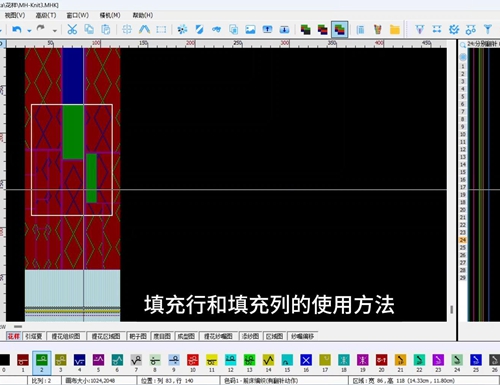Toggle the highlighted layered color squares button
Viewport: 500px width, 385px height.
[340, 30]
